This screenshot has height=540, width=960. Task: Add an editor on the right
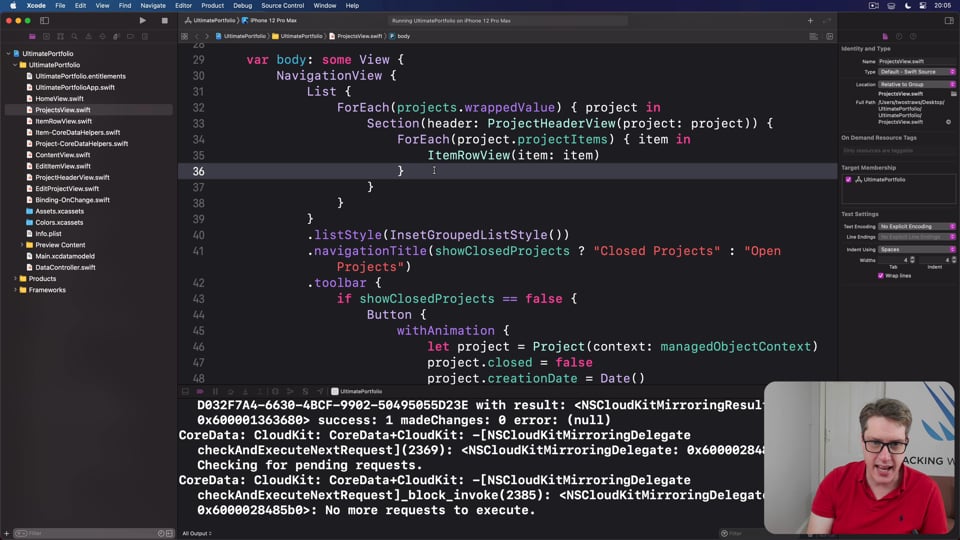(x=830, y=36)
